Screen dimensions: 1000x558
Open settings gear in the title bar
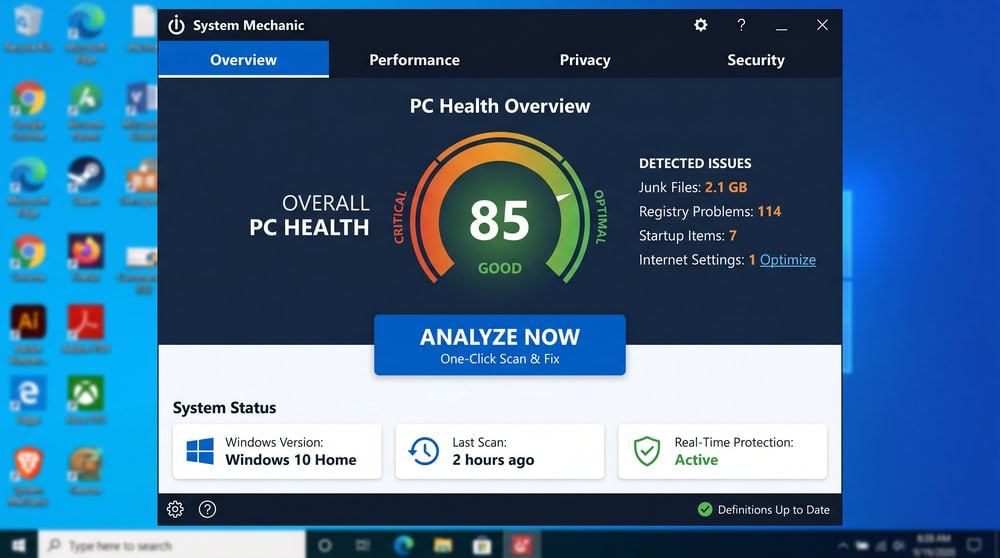tap(700, 25)
